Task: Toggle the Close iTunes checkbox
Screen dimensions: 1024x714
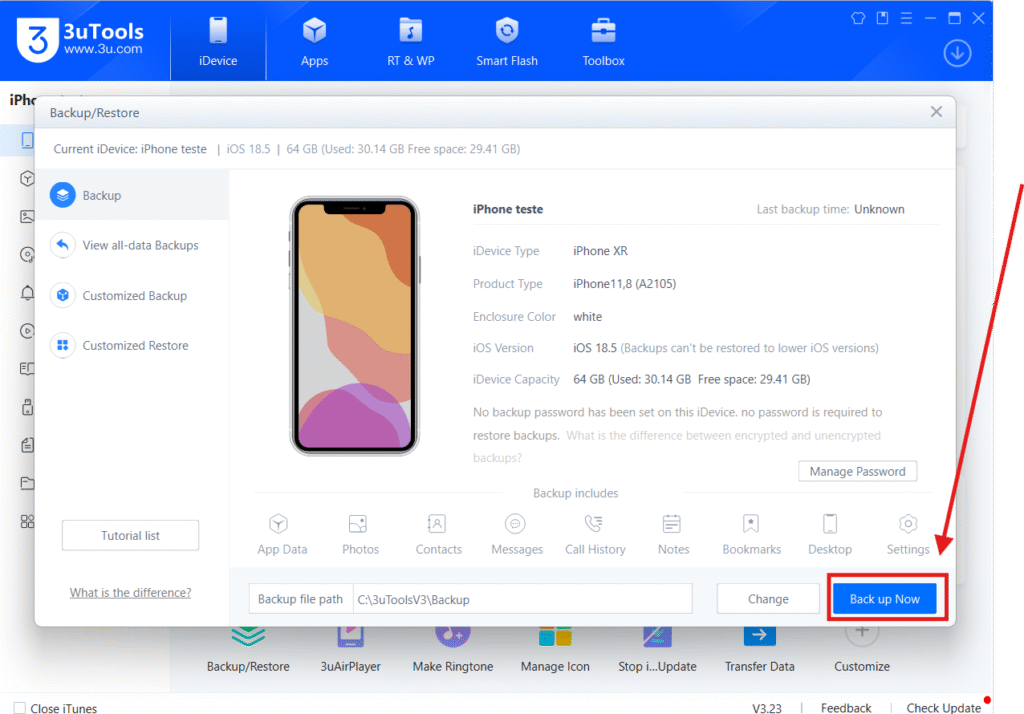Action: tap(20, 707)
